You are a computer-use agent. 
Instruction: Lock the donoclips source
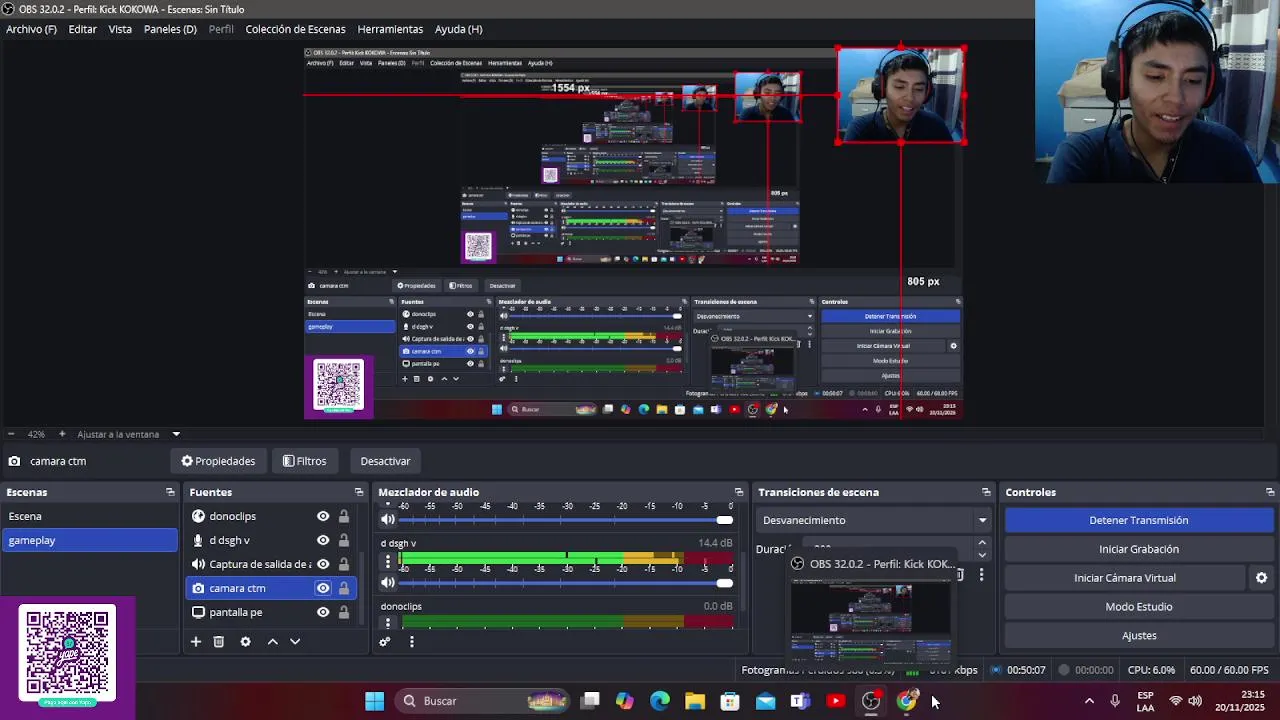pos(344,516)
